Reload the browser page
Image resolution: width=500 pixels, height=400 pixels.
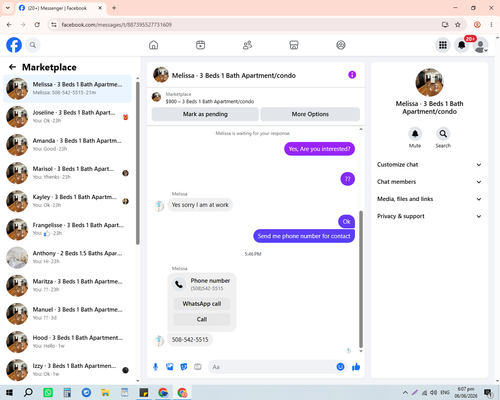(x=37, y=25)
